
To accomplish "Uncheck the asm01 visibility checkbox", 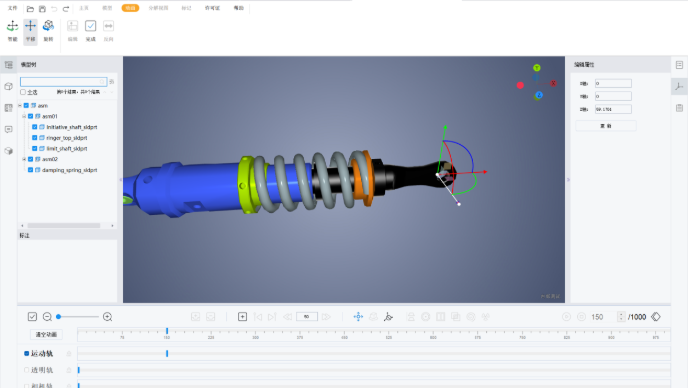I will (30, 116).
